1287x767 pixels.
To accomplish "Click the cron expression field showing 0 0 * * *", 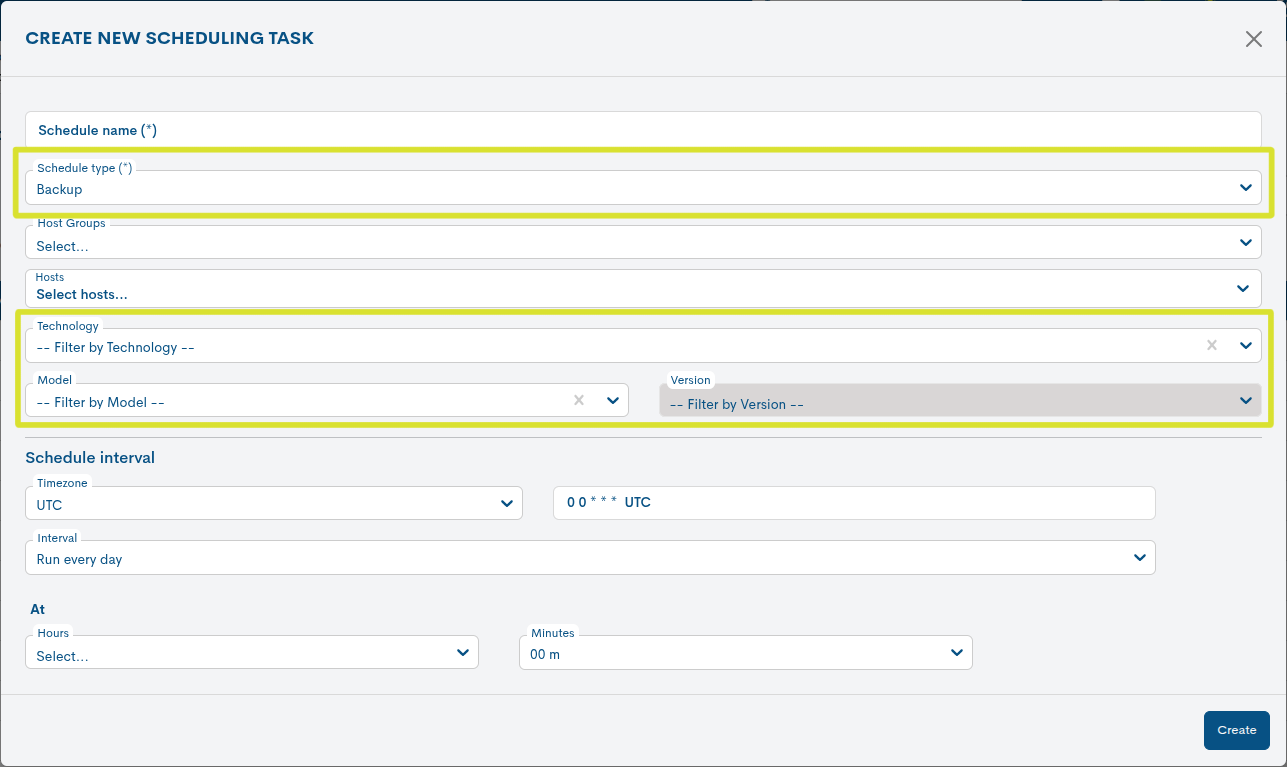I will coord(853,502).
